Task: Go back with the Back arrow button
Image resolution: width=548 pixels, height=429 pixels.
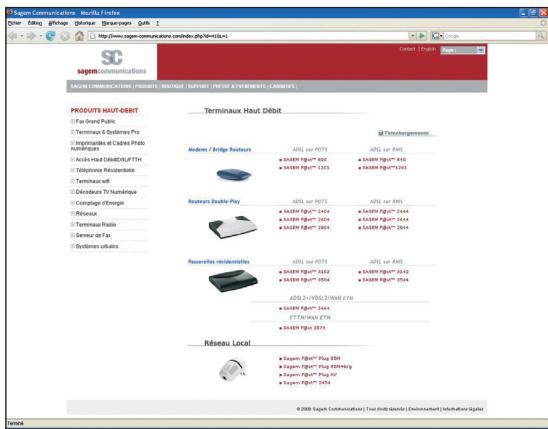Action: pyautogui.click(x=13, y=36)
